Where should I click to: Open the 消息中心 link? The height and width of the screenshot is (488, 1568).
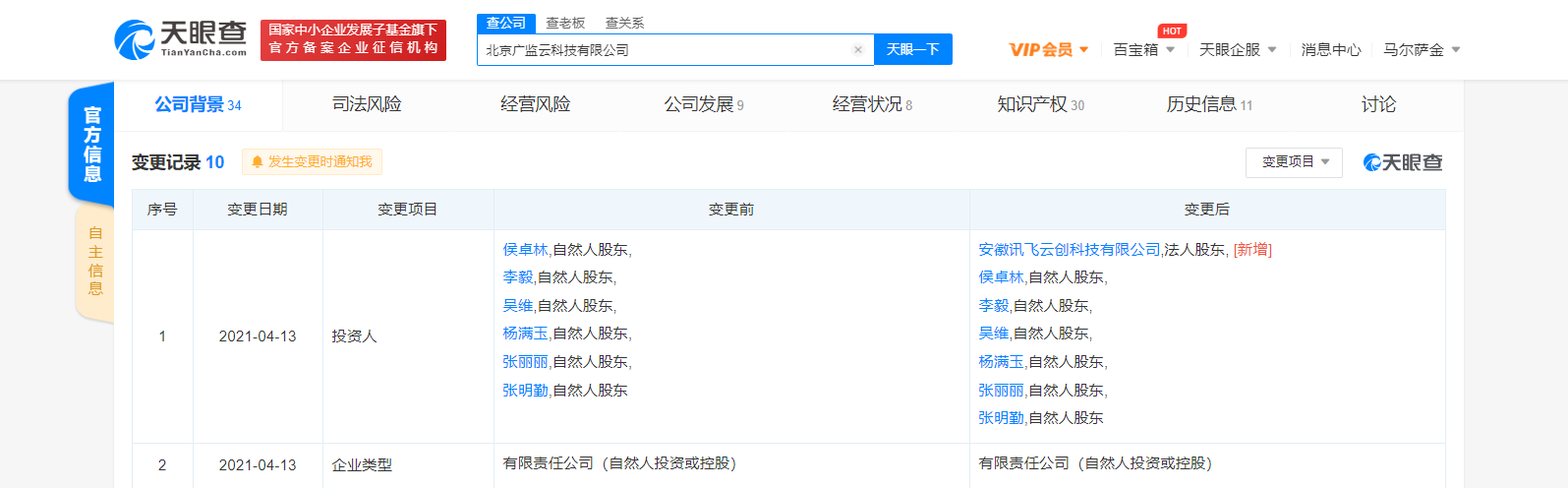[x=1331, y=49]
